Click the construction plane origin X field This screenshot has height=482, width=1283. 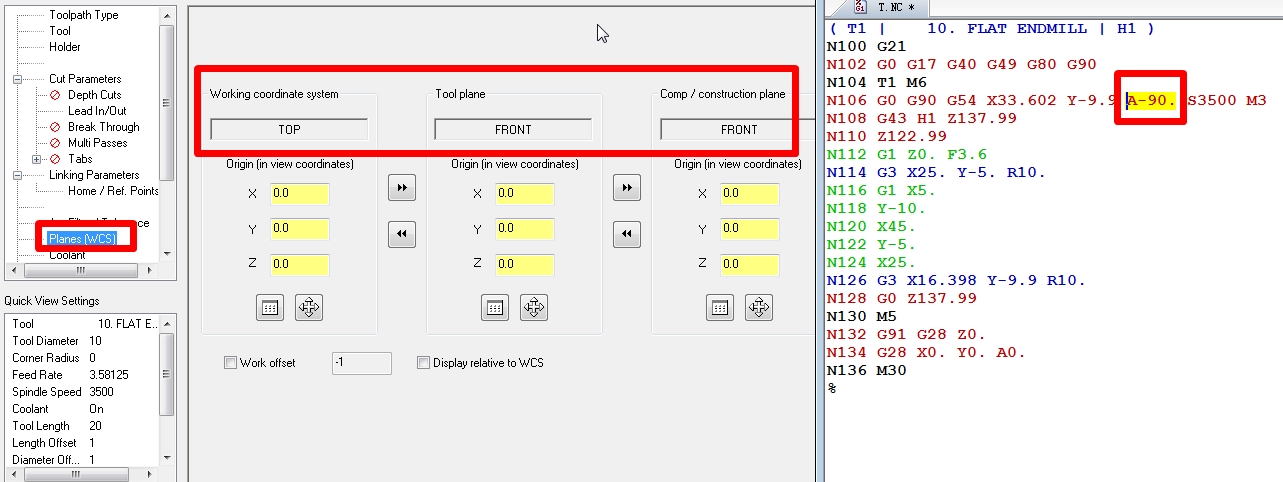749,193
